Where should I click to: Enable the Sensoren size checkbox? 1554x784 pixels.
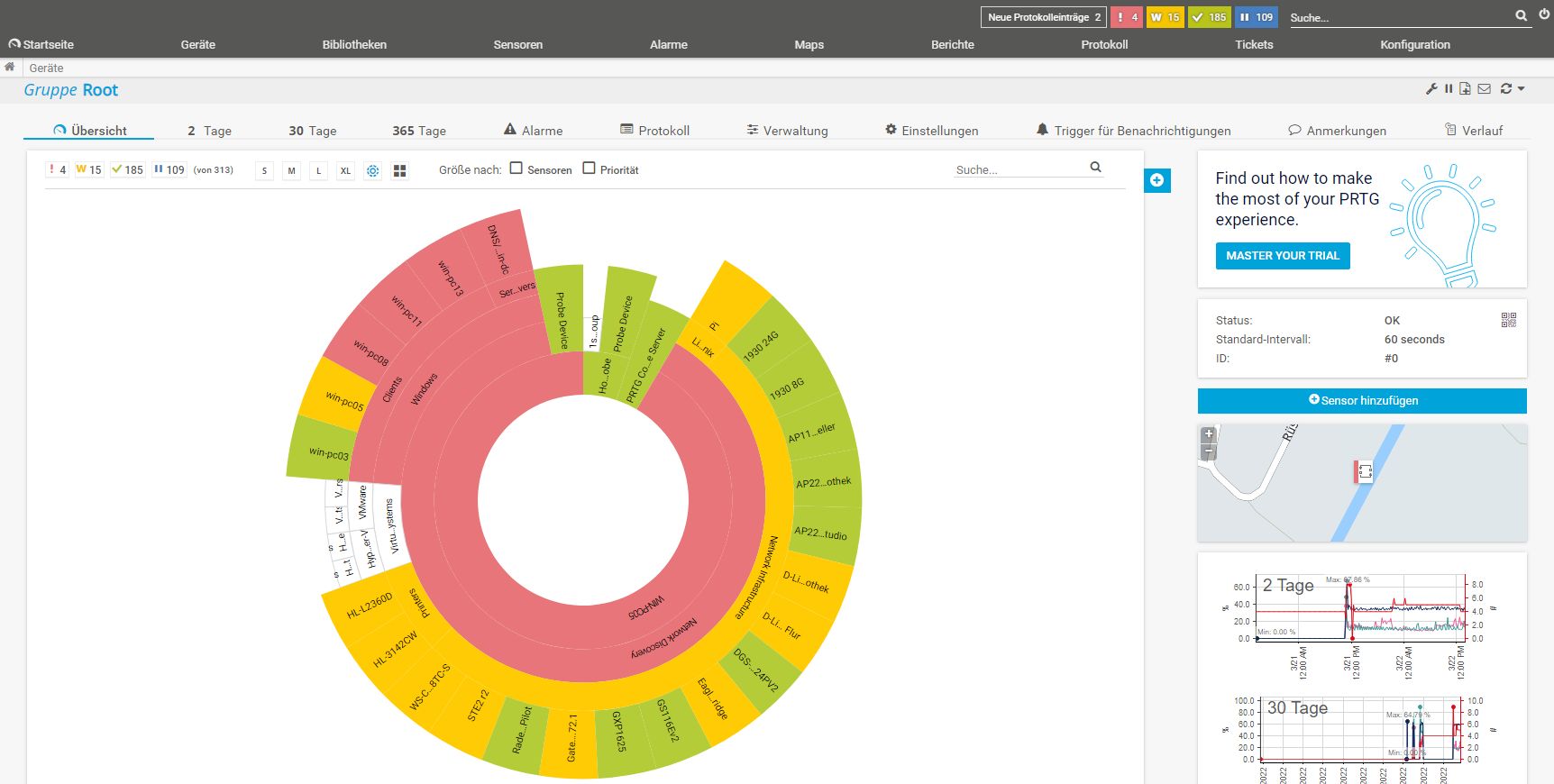click(516, 169)
